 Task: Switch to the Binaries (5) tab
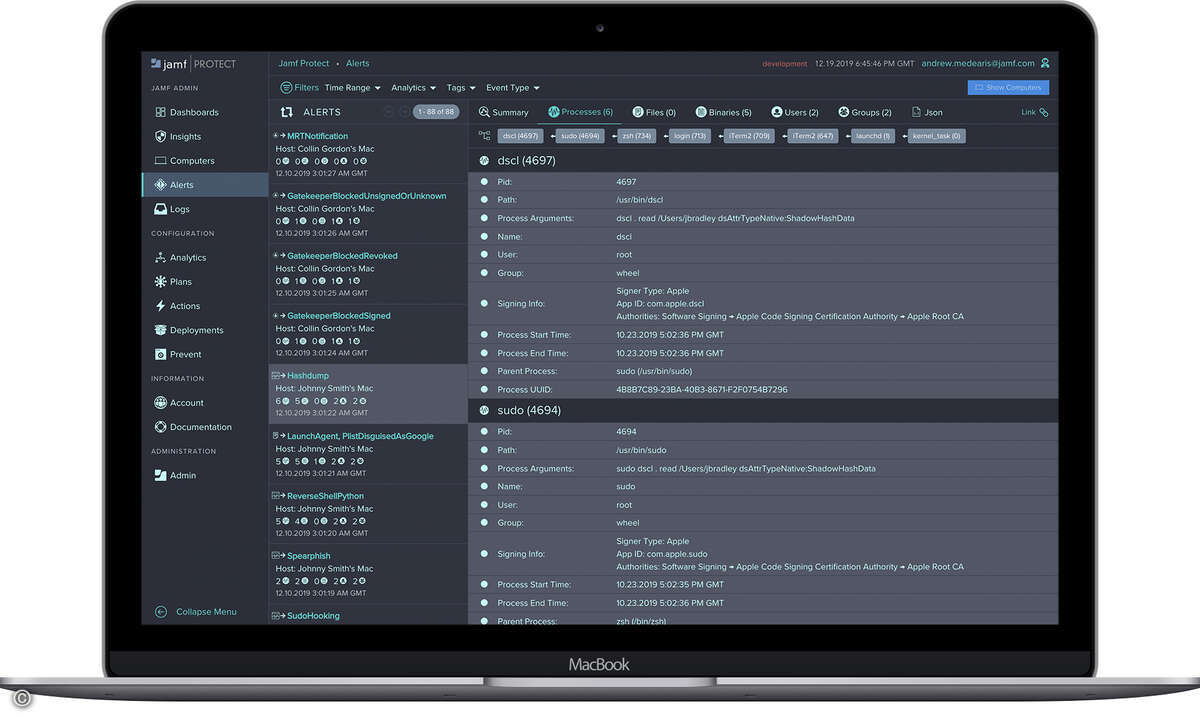[723, 113]
